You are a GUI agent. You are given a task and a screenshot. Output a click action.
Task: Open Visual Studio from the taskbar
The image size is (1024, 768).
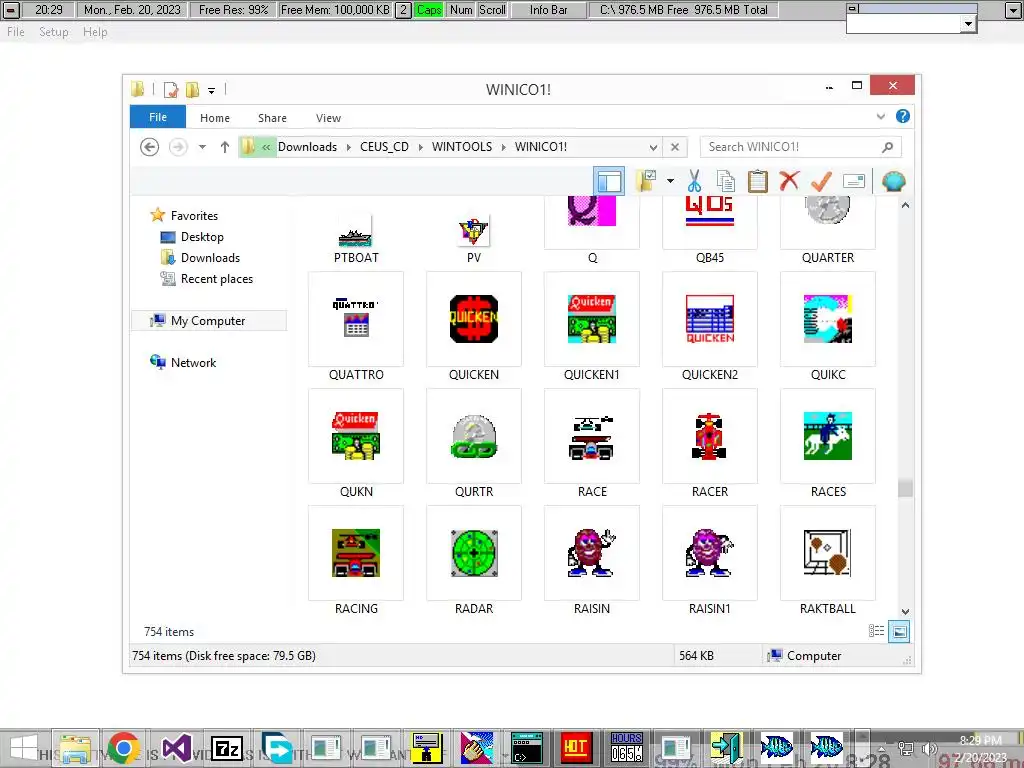176,748
